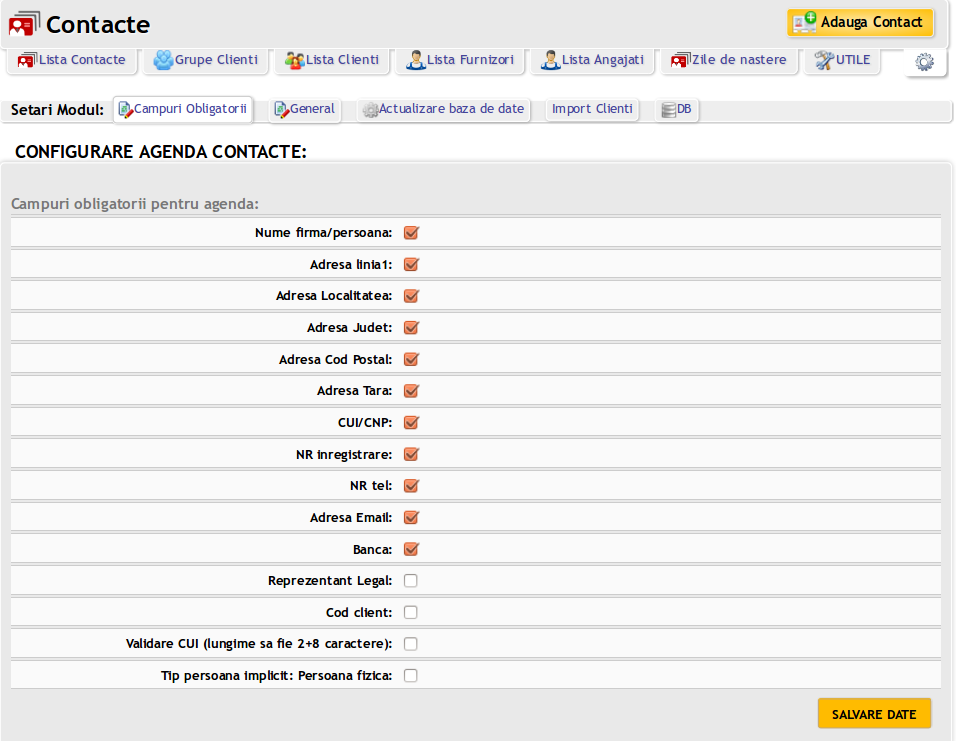Click the UTILE tools icon
This screenshot has height=741, width=956.
824,60
